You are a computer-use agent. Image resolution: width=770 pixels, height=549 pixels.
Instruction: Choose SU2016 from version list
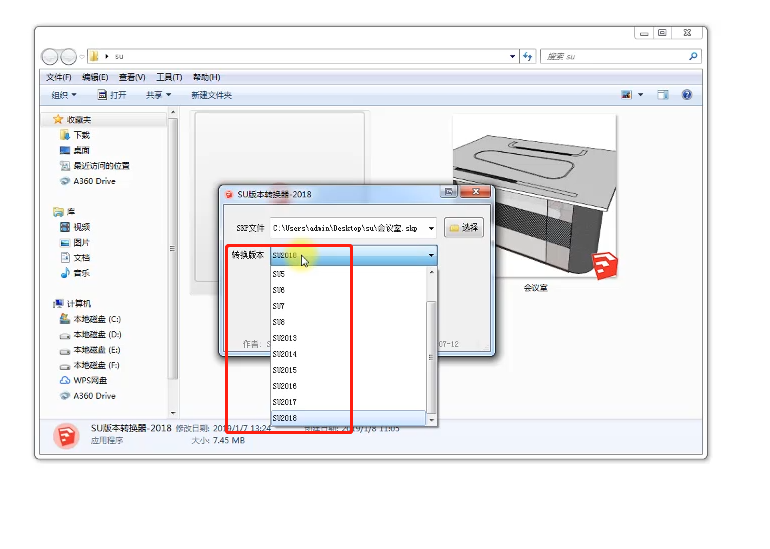348,386
